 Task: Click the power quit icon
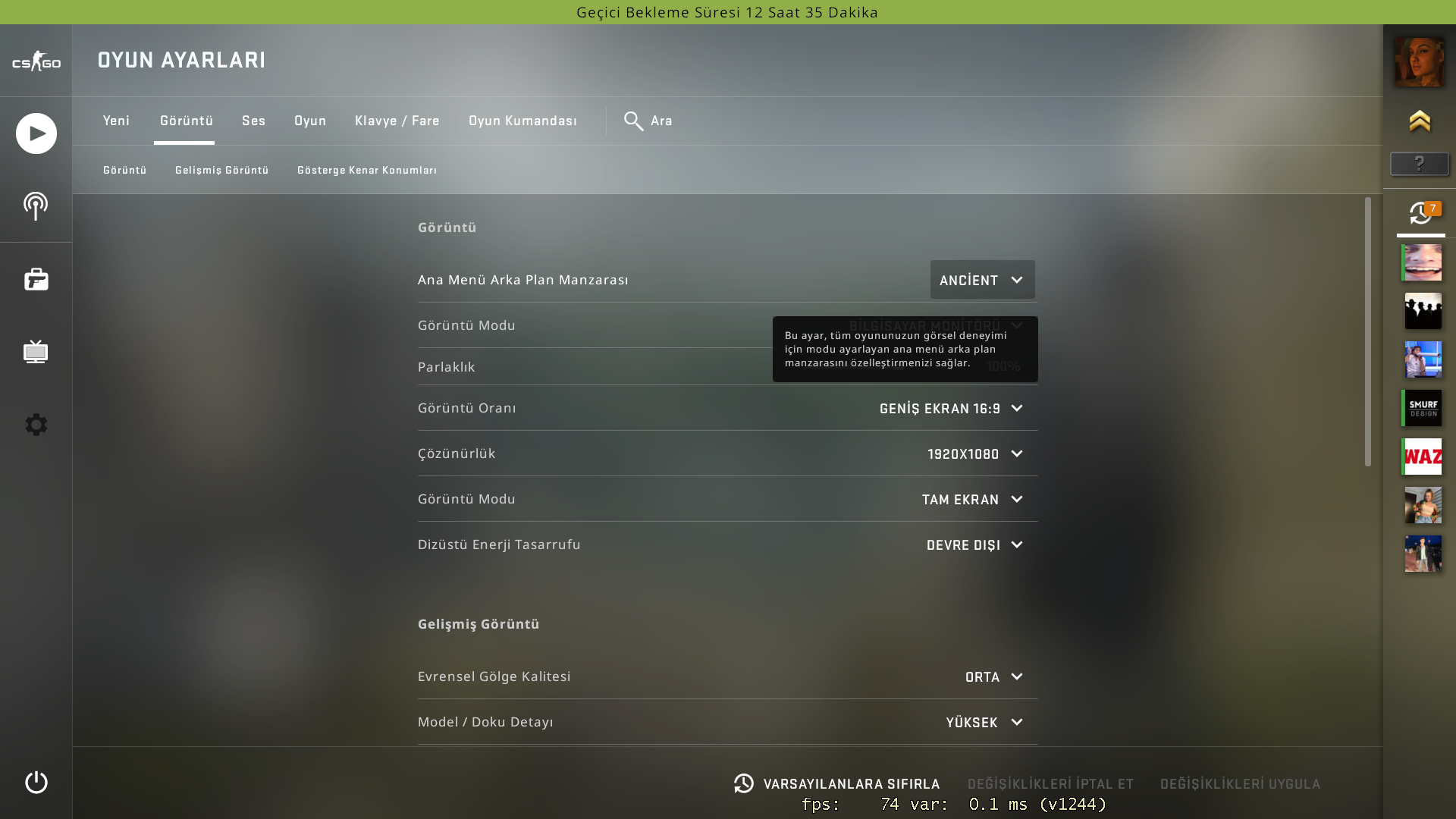(36, 783)
